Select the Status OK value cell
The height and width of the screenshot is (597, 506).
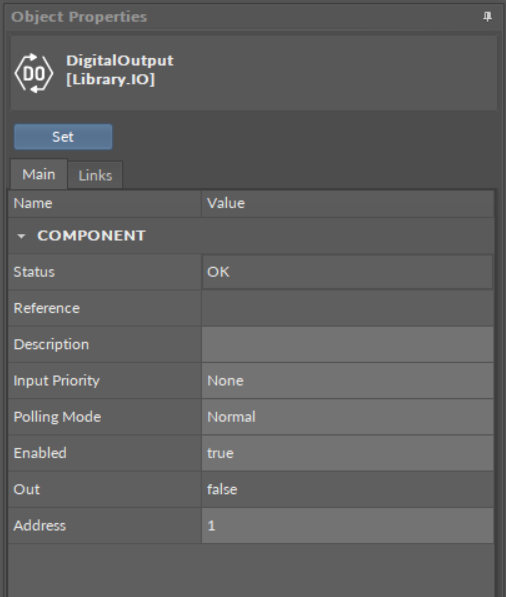347,272
